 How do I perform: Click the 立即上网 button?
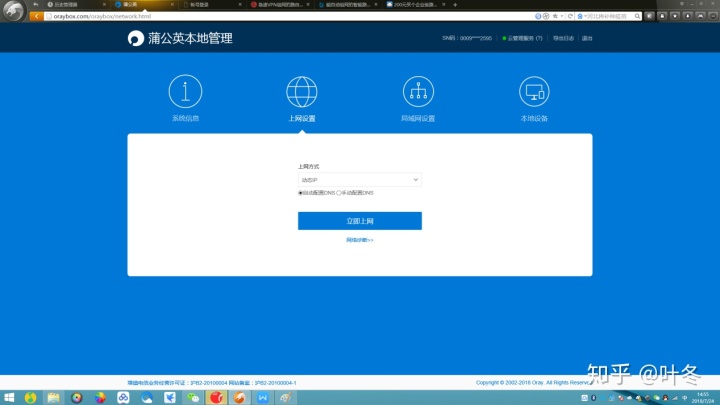pos(360,221)
